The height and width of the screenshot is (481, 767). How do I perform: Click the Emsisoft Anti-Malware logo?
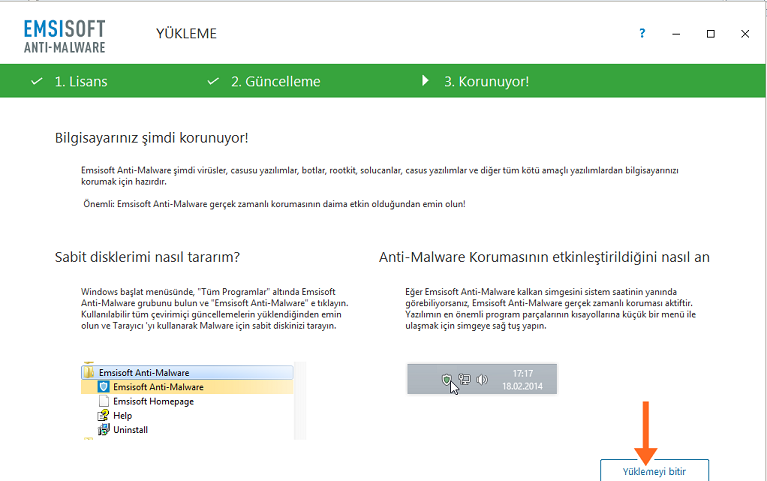tap(64, 36)
